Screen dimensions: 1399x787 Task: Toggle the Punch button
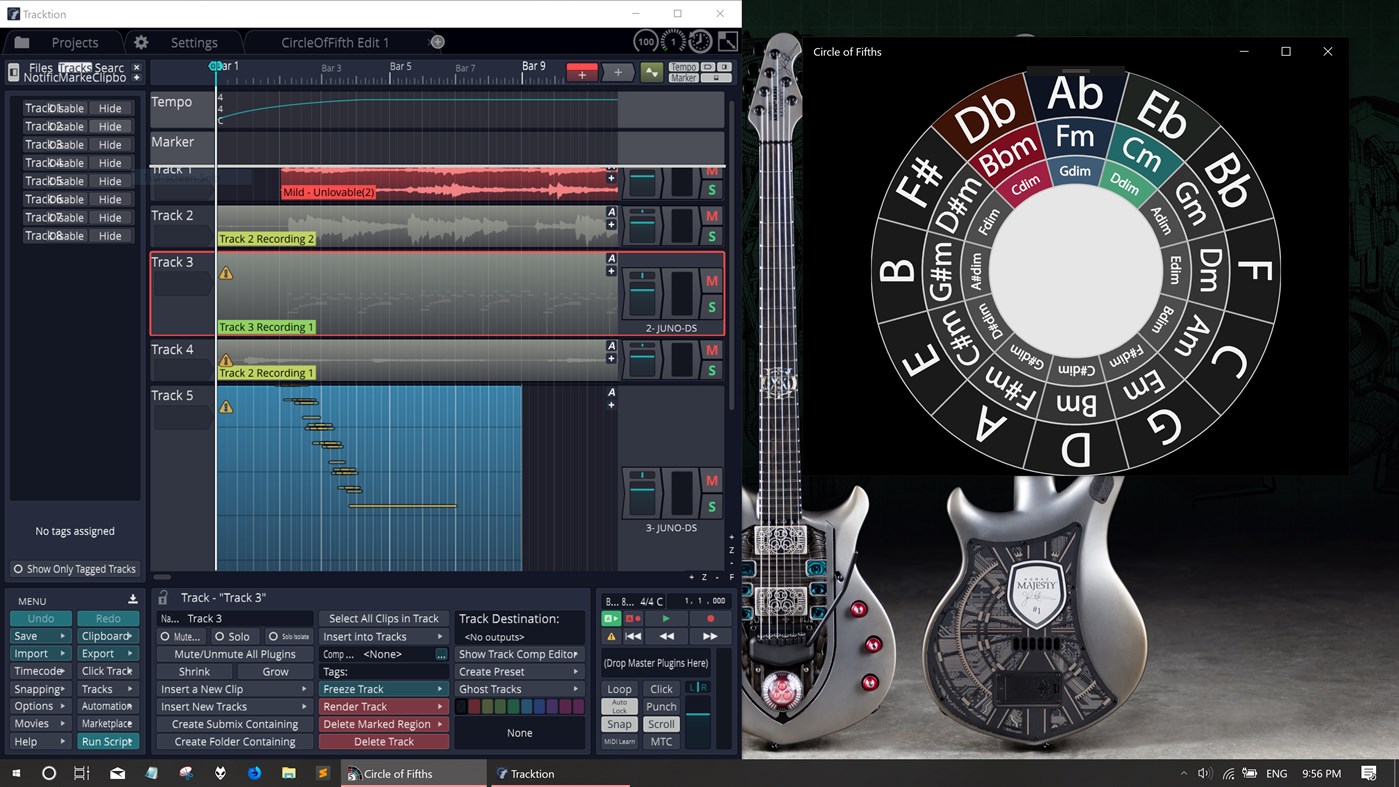coord(661,706)
